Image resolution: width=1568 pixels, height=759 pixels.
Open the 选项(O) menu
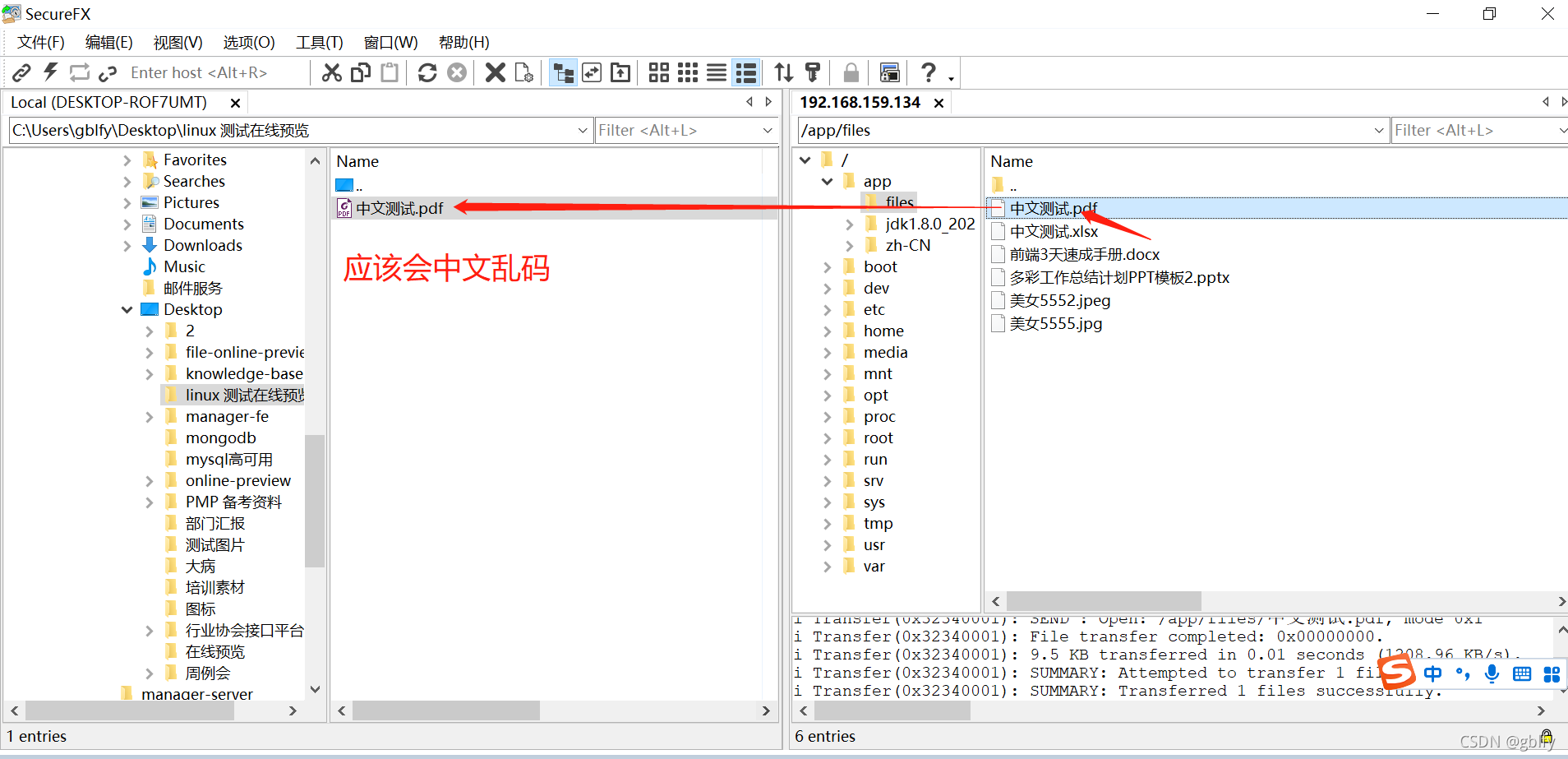coord(248,42)
